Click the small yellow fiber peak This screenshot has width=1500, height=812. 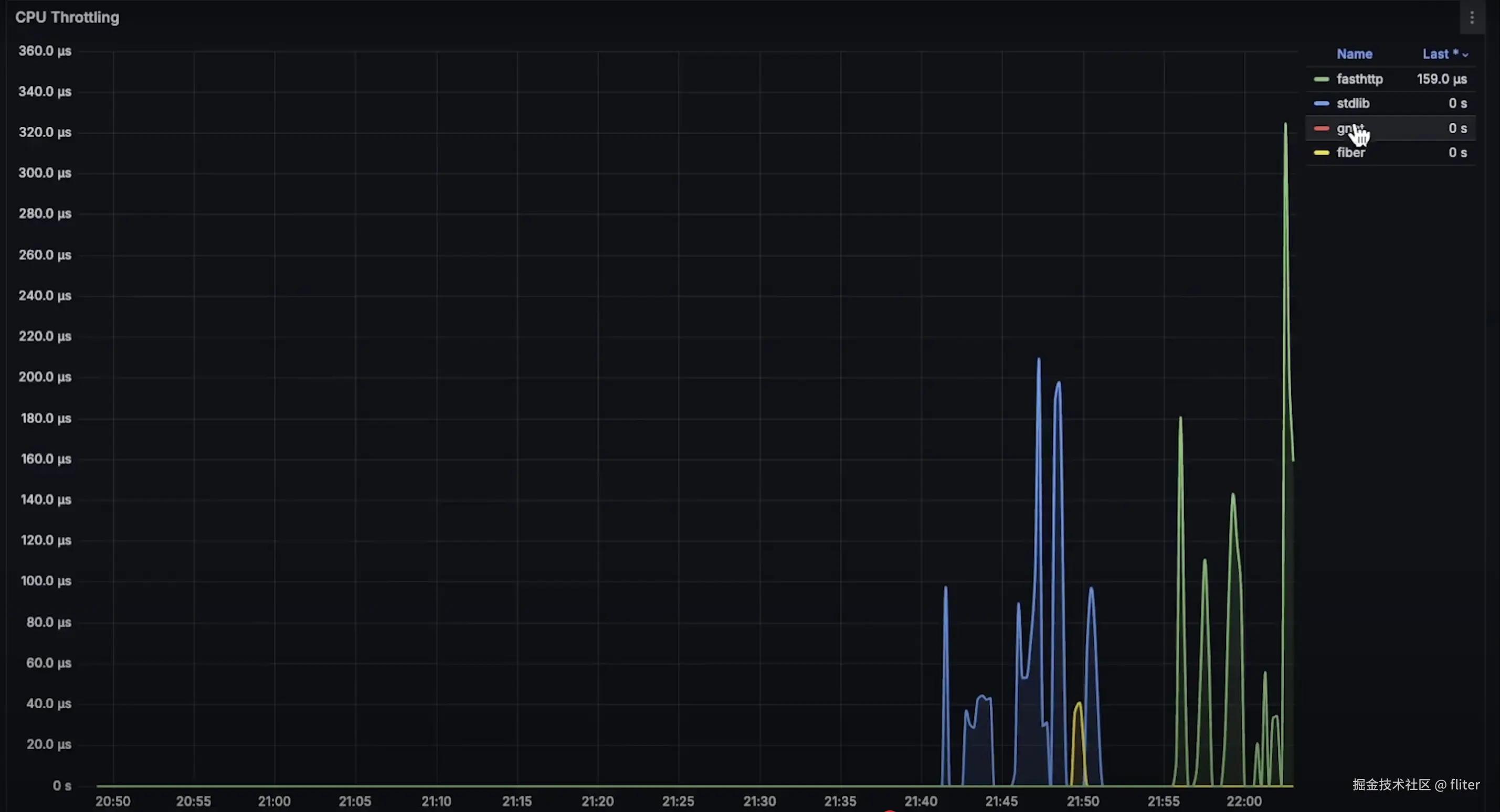coord(1079,706)
